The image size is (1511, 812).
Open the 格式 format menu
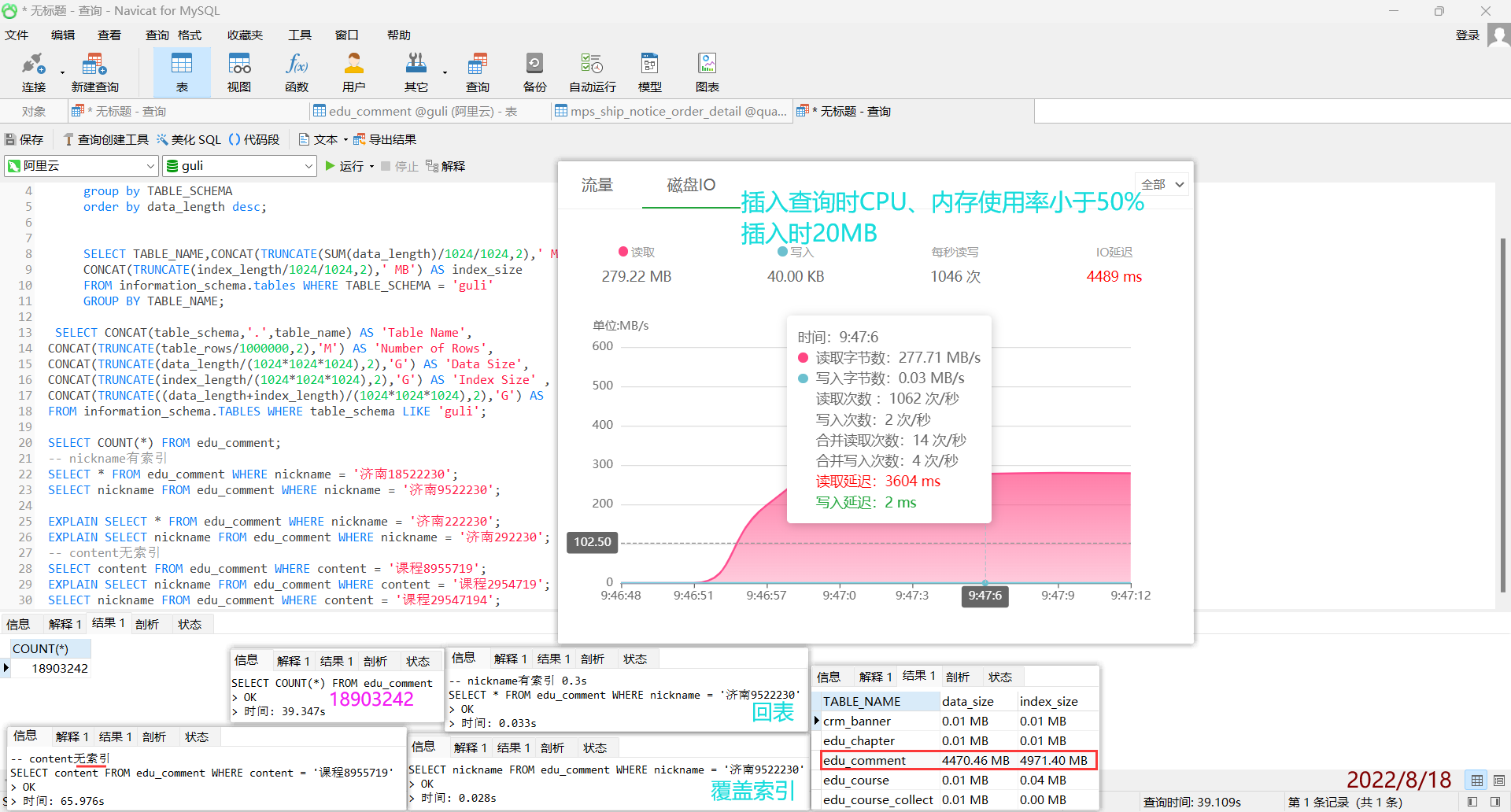(190, 35)
